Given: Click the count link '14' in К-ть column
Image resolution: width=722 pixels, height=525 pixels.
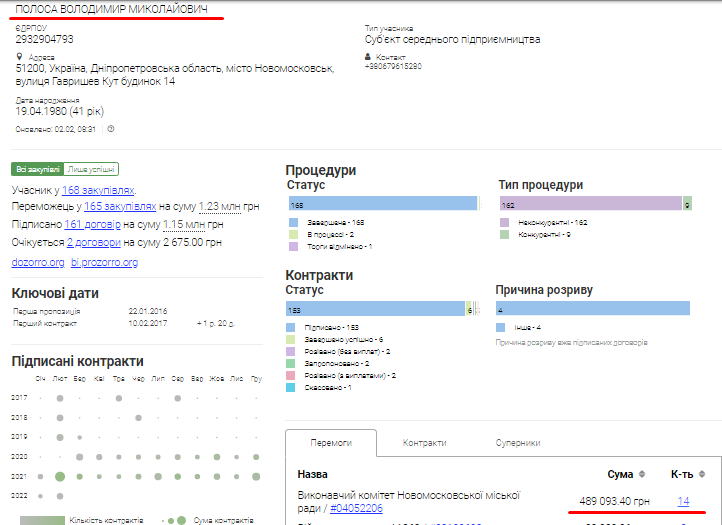Looking at the screenshot, I should click(683, 501).
